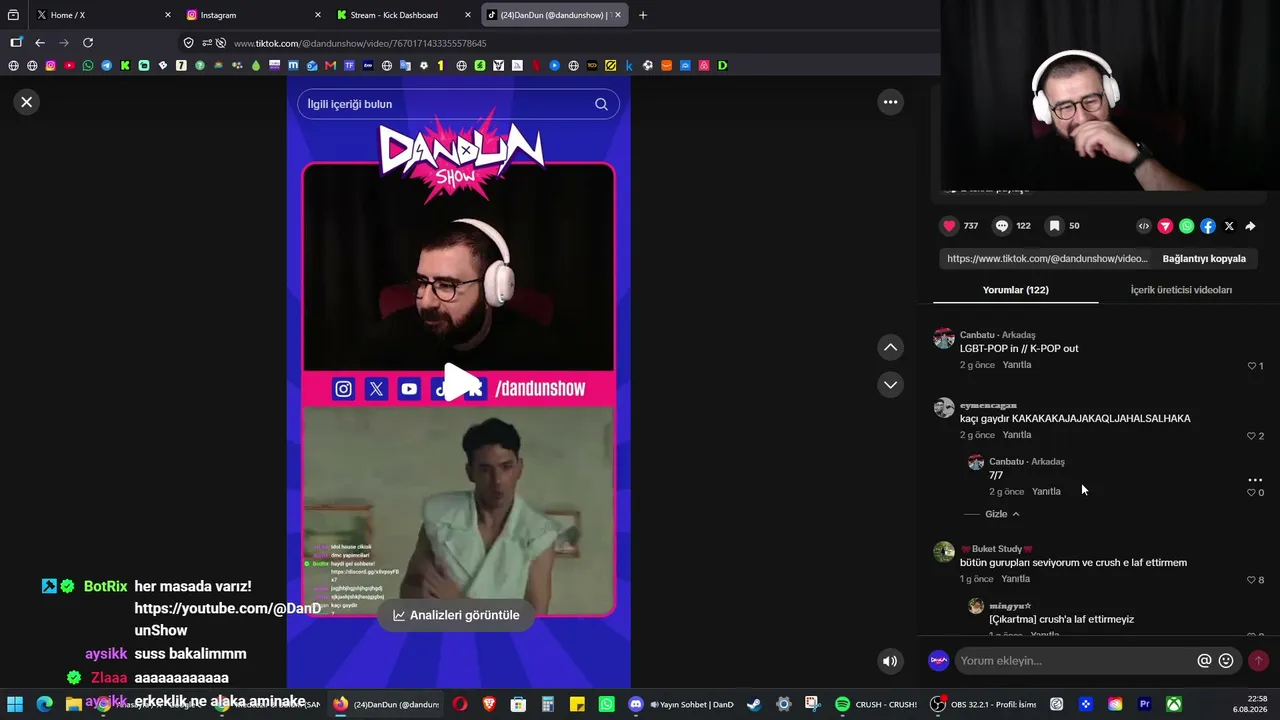Open the YouTube bookmark in bookmarks bar
Viewport: 1280px width, 720px height.
coord(69,66)
